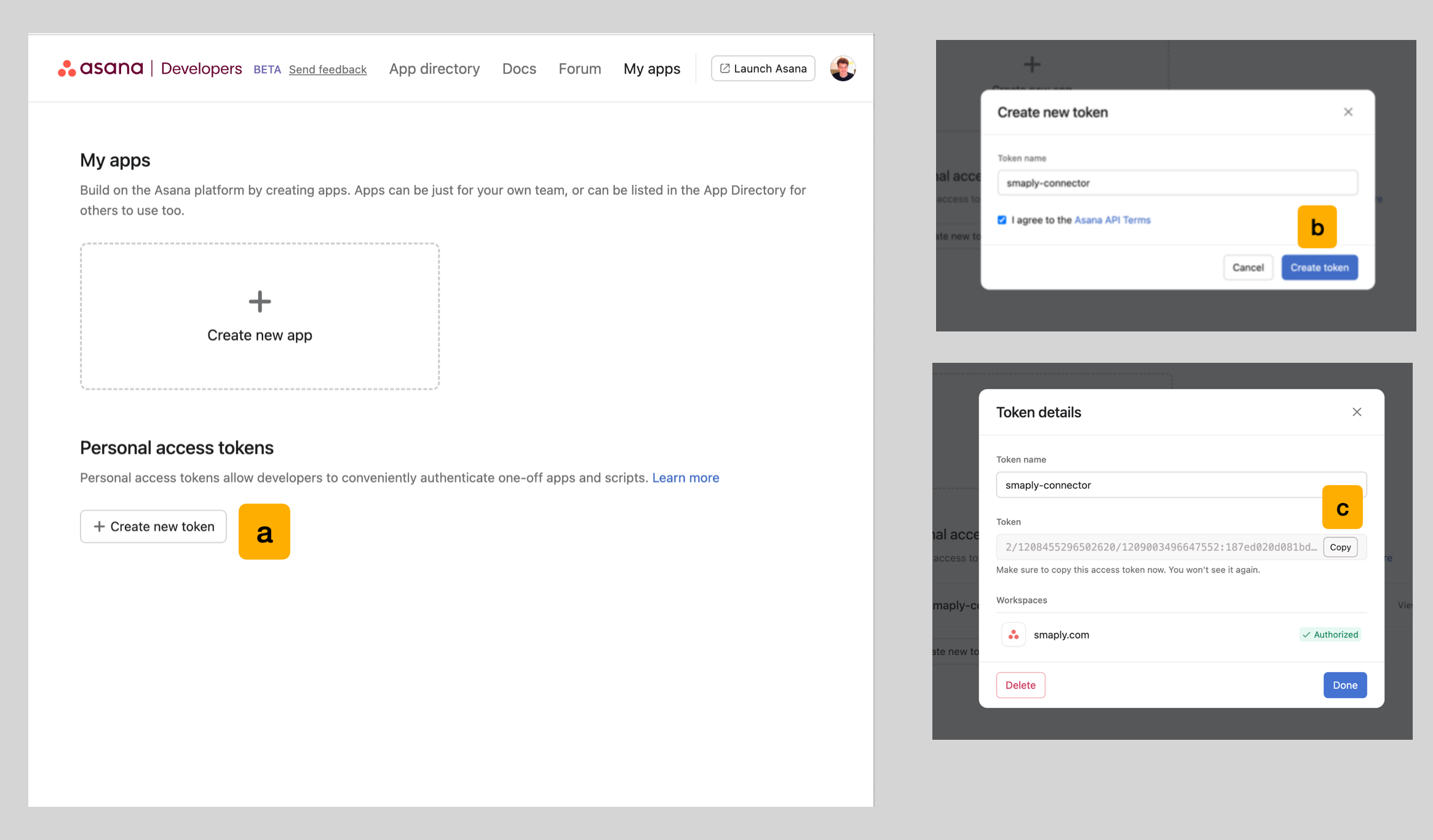Click the Learn more link
Viewport: 1433px width, 840px height.
coord(686,478)
